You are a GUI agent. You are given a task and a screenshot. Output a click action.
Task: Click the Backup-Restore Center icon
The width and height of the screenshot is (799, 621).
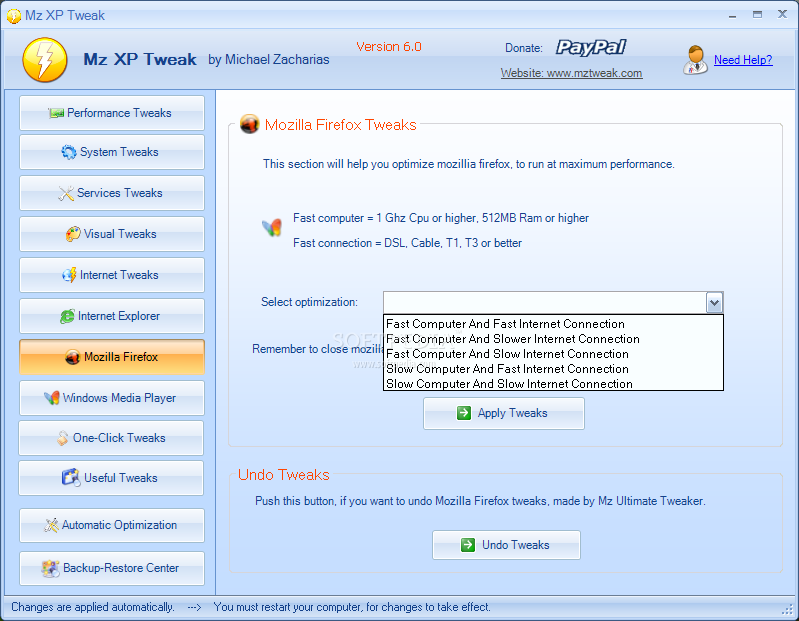50,568
